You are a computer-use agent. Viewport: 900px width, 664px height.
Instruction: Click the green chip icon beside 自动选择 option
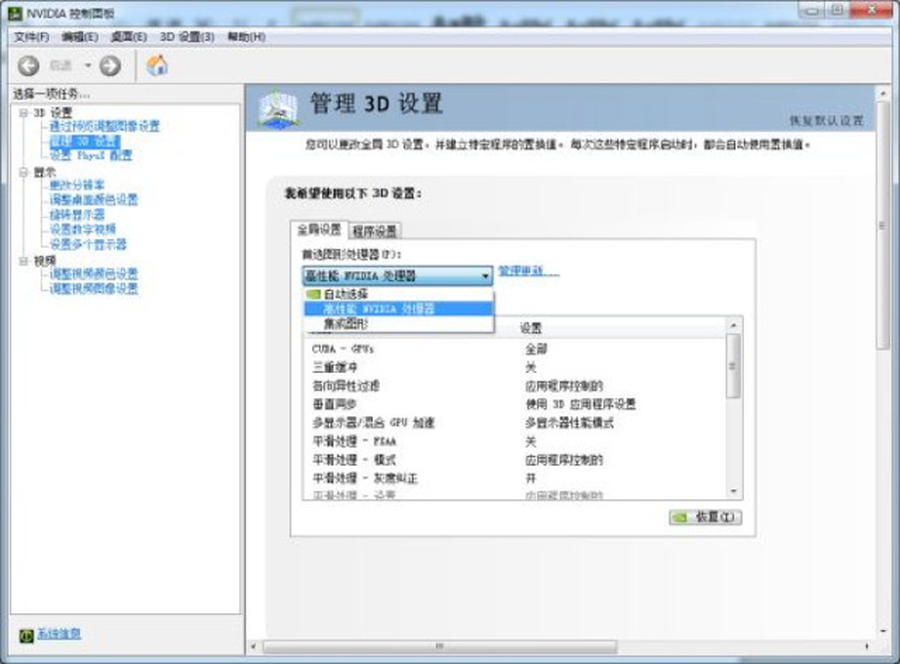point(316,292)
